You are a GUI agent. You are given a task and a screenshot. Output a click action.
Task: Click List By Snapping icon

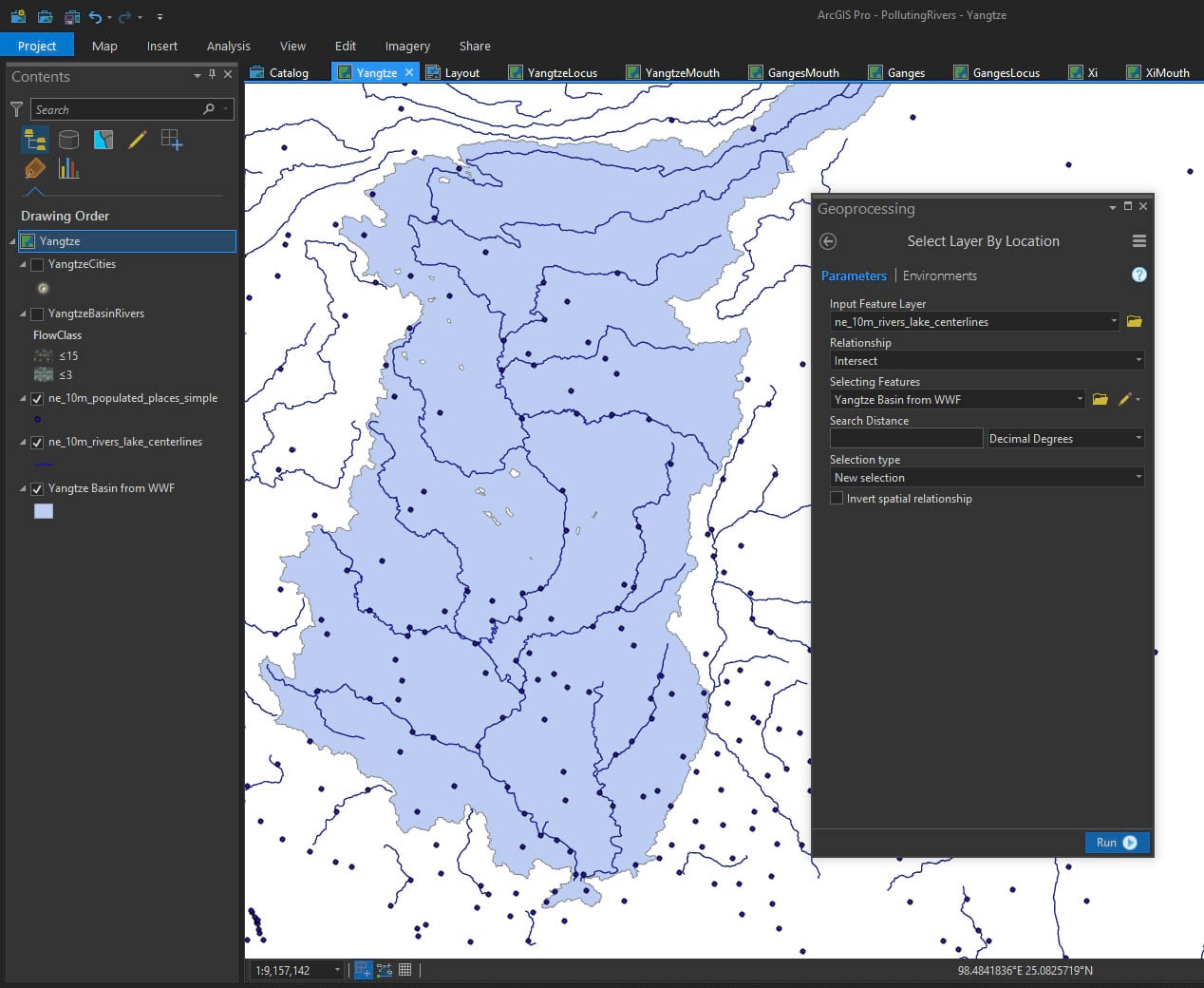click(172, 141)
